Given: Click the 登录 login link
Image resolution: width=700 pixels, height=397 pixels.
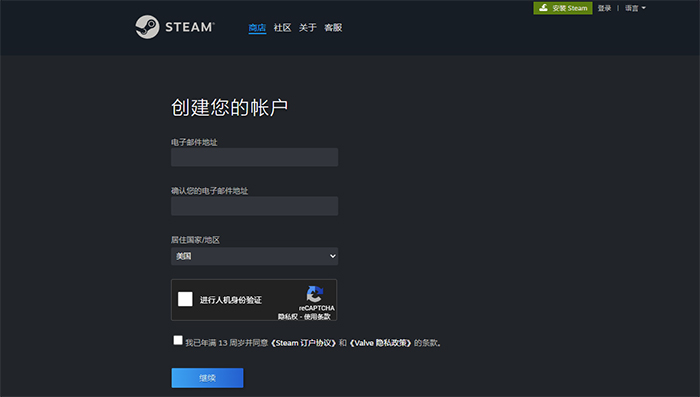Looking at the screenshot, I should click(x=604, y=8).
